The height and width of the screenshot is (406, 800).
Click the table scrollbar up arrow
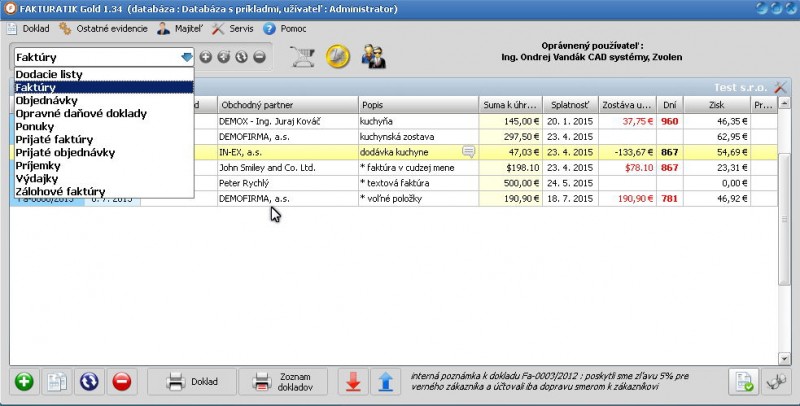pyautogui.click(x=784, y=103)
